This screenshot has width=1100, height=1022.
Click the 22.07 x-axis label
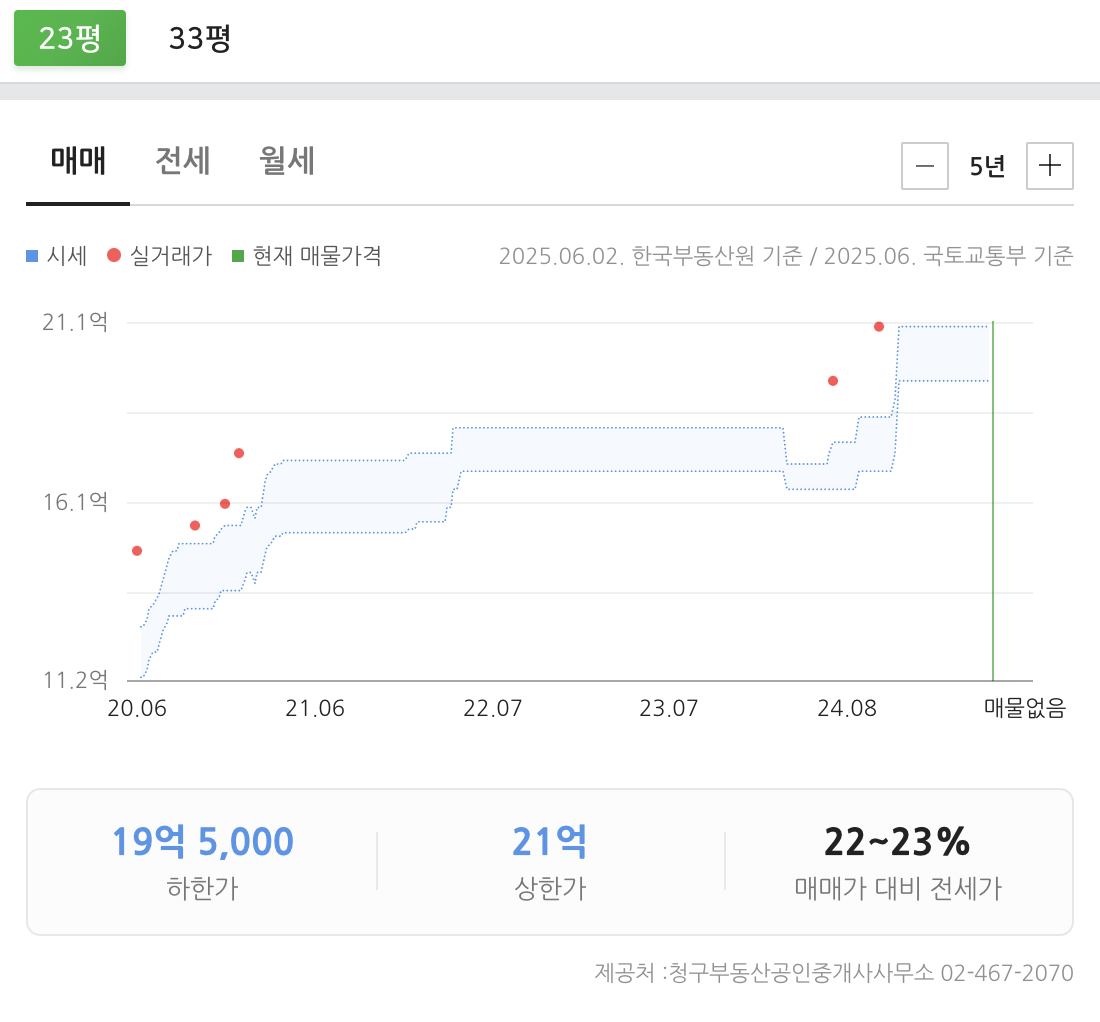492,708
